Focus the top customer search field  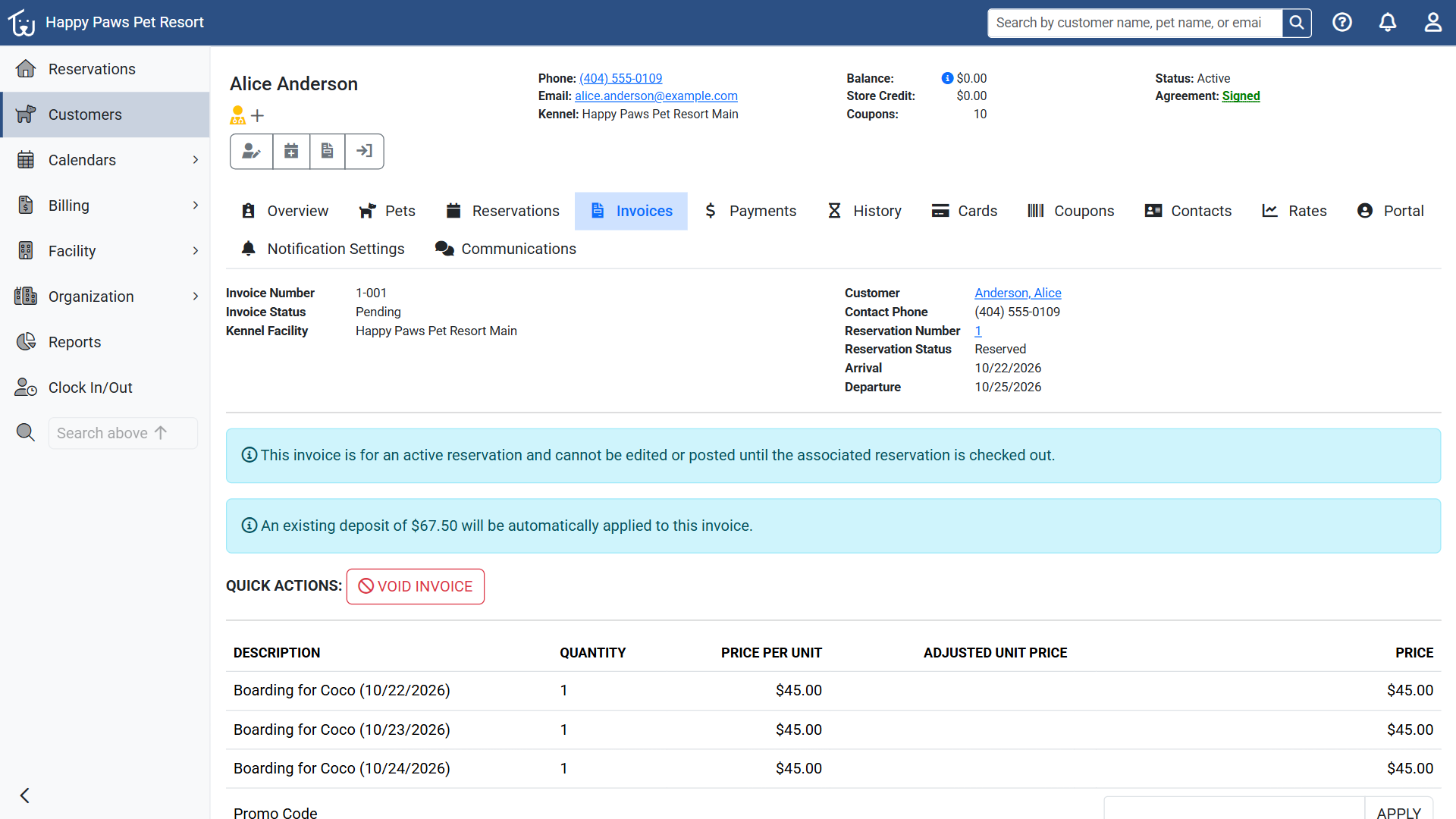1135,23
